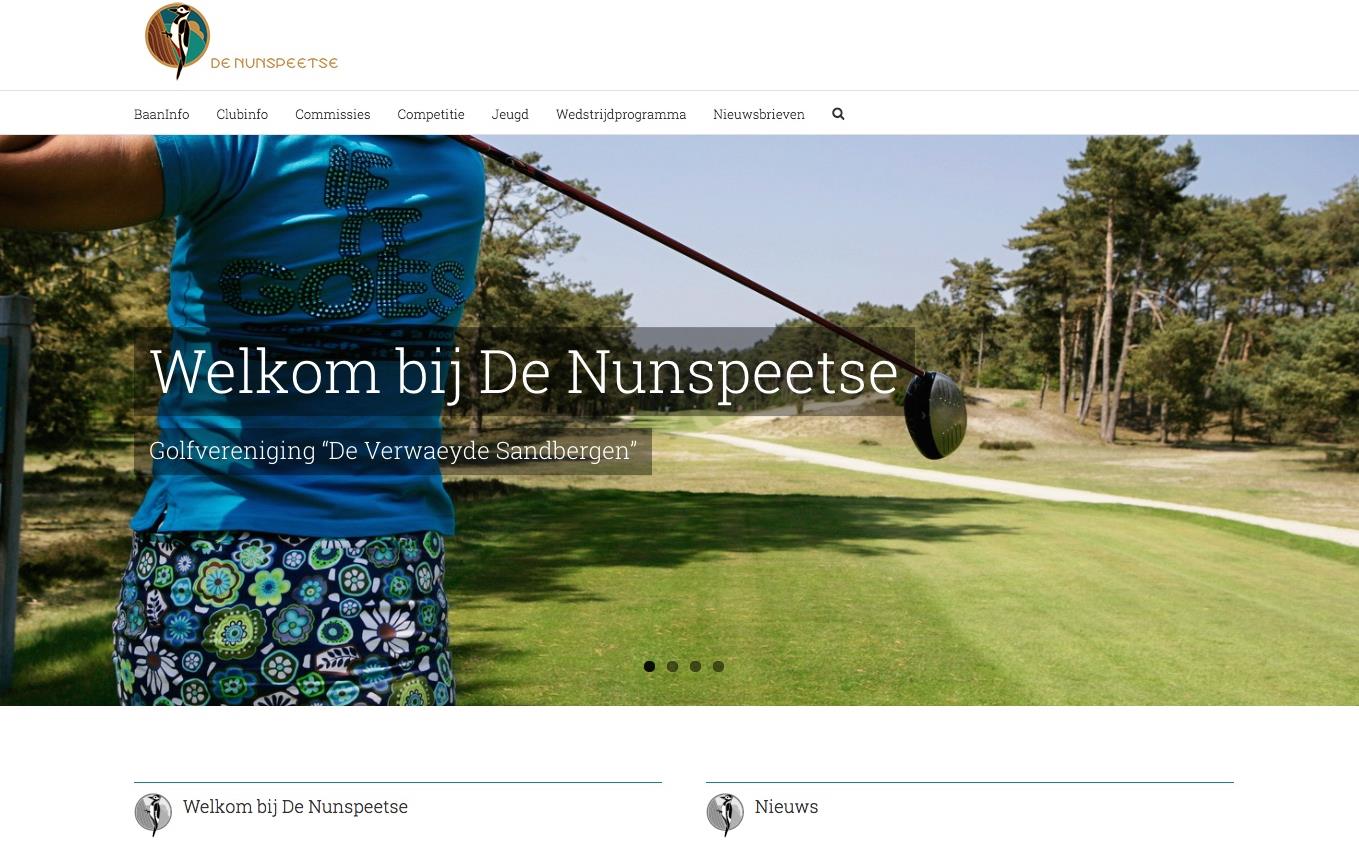Open the Competitie menu item
This screenshot has width=1359, height=849.
tap(431, 114)
